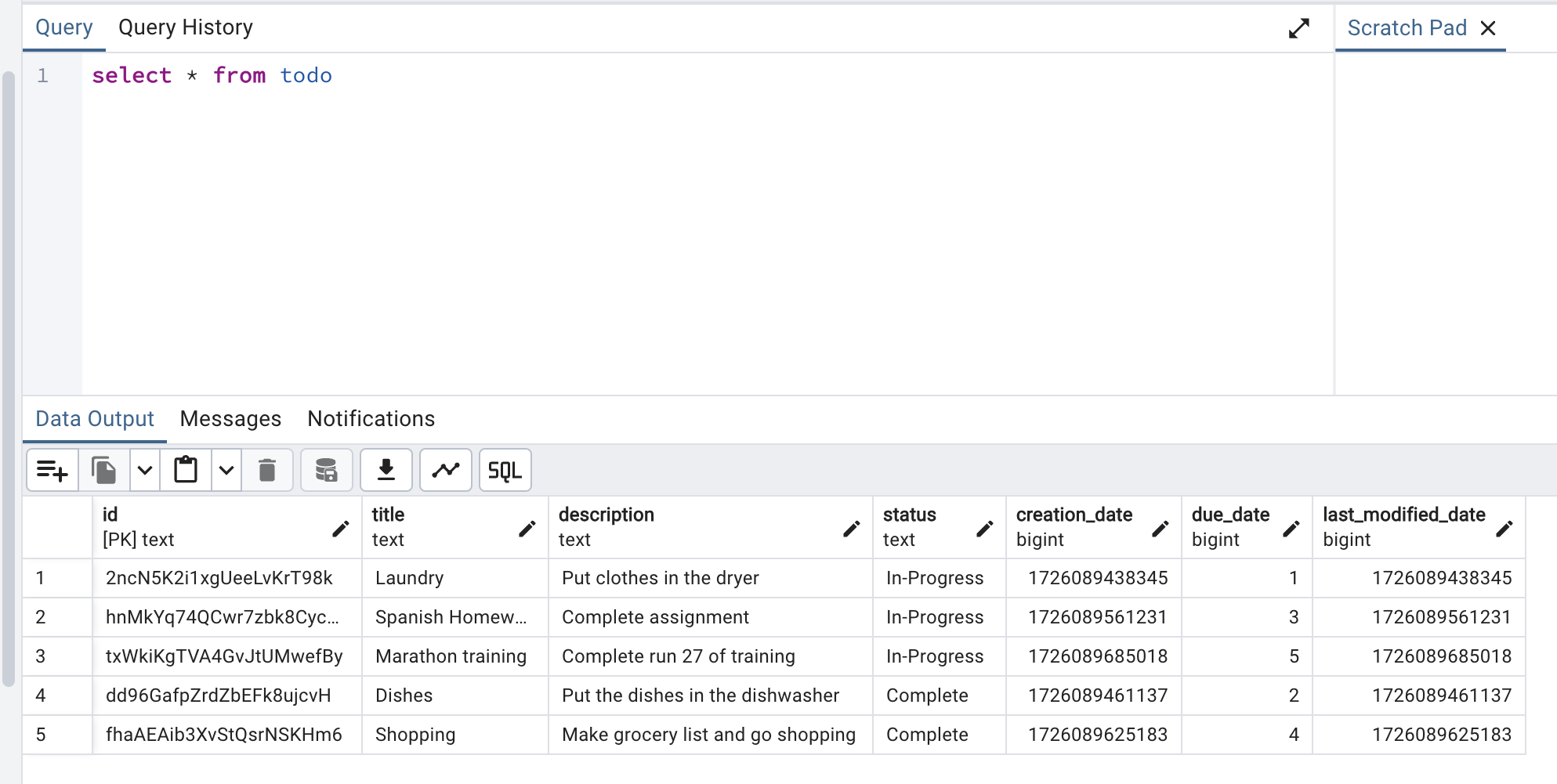1557x784 pixels.
Task: Click the Delete rows trash icon
Action: pos(267,471)
